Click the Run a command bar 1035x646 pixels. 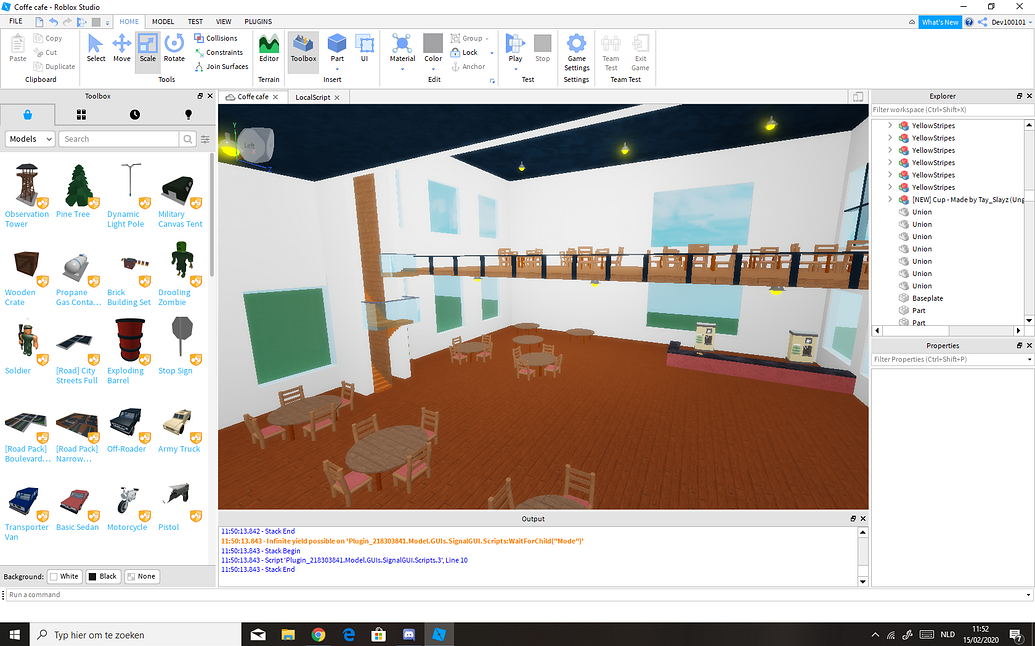pos(515,595)
